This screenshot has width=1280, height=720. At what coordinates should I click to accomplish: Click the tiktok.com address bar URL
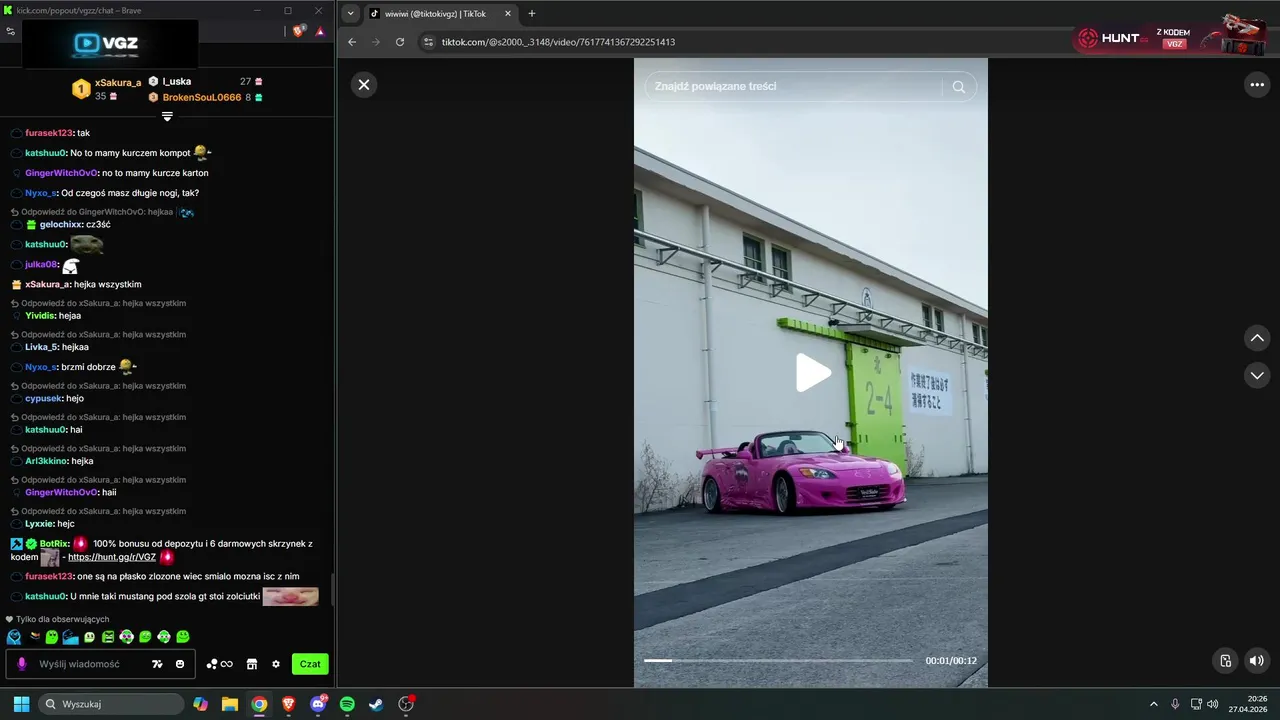coord(558,42)
